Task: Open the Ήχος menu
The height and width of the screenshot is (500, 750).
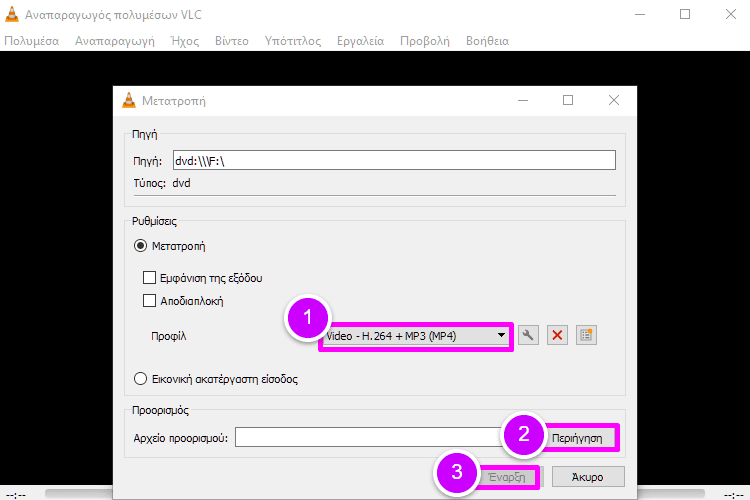Action: (x=185, y=41)
